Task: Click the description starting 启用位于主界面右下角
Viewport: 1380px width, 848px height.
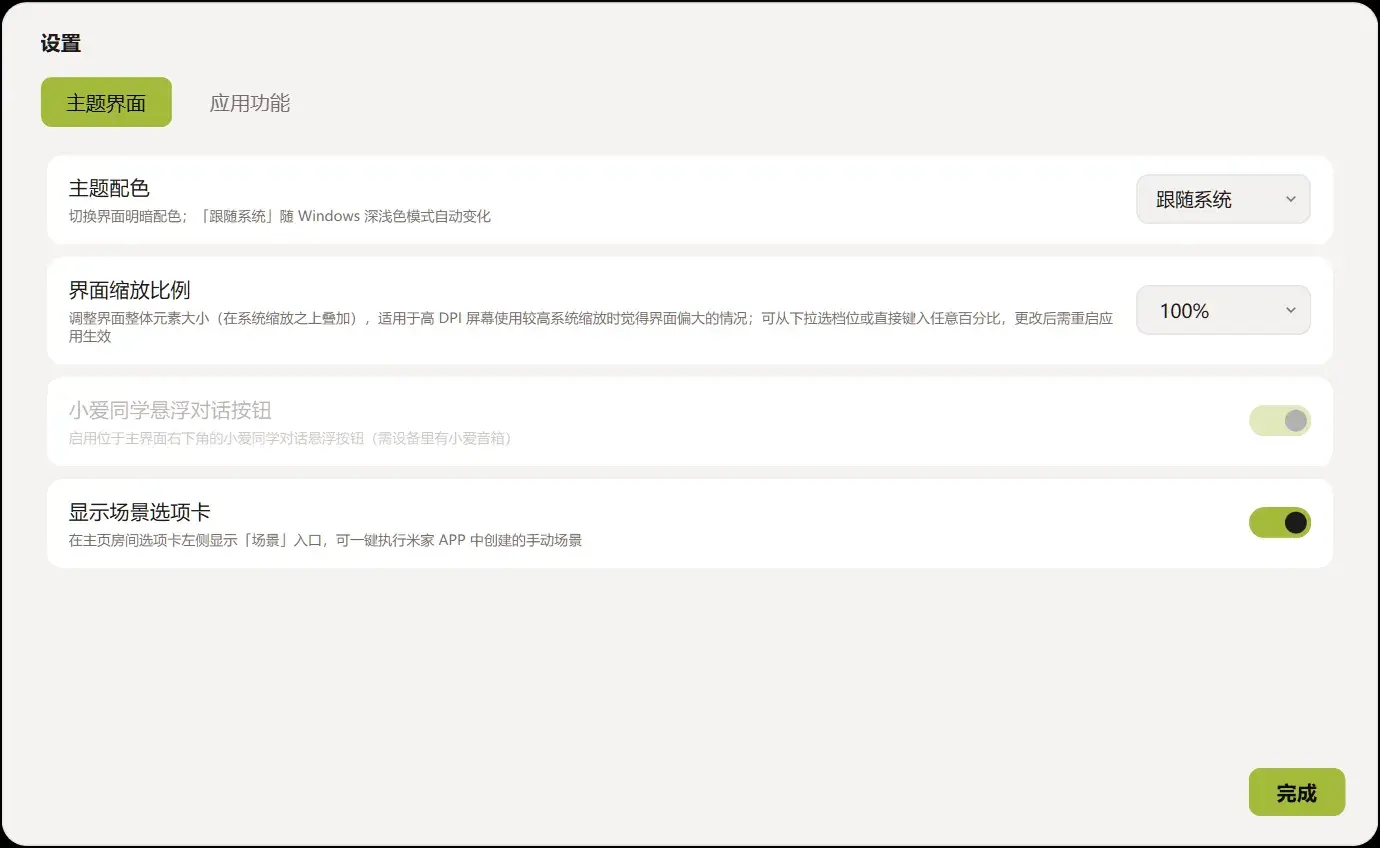Action: click(x=290, y=438)
